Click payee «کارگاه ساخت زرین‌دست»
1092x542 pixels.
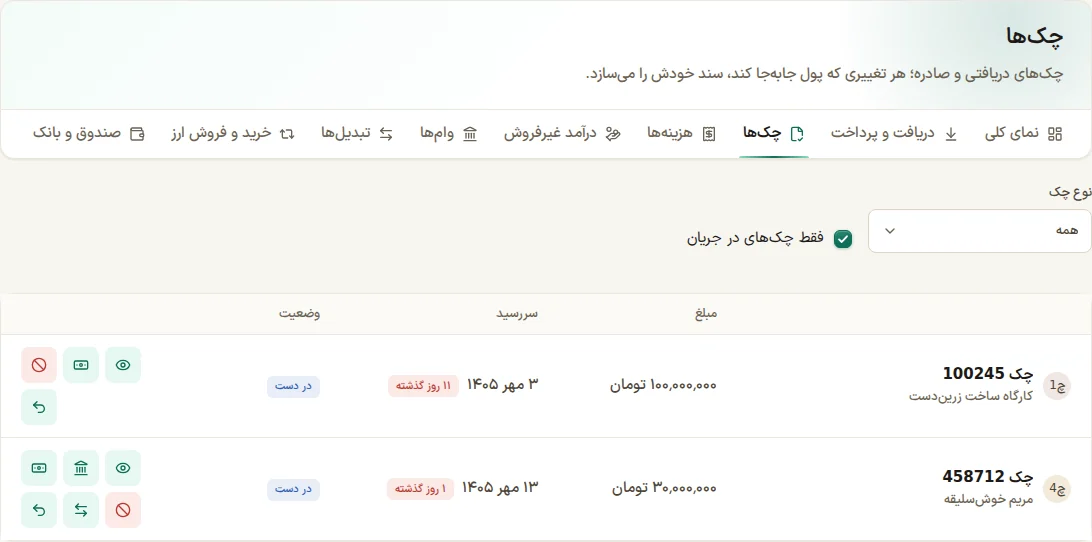coord(972,396)
